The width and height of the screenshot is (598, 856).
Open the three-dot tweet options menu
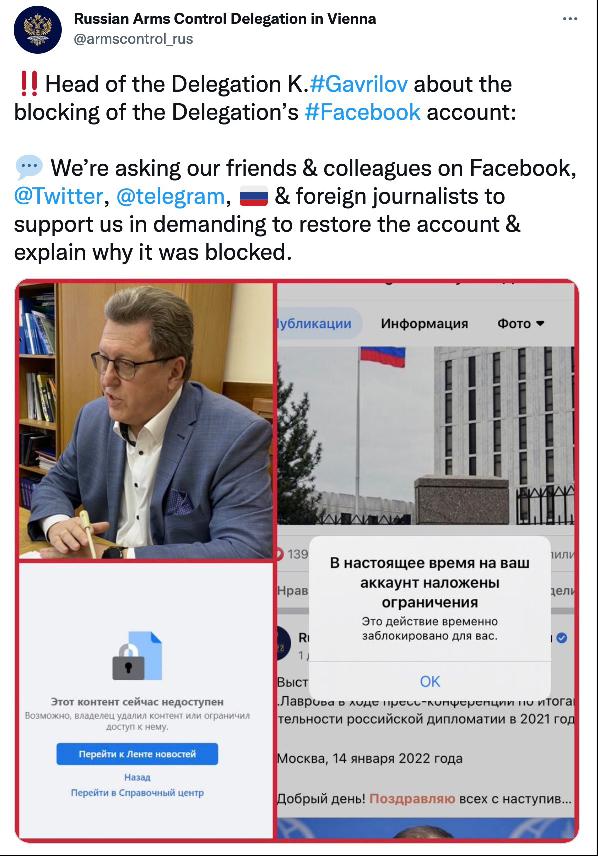click(x=570, y=19)
